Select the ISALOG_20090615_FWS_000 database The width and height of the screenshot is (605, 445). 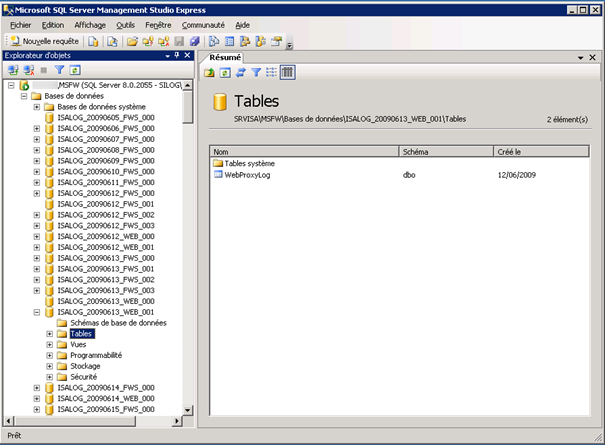pos(106,409)
